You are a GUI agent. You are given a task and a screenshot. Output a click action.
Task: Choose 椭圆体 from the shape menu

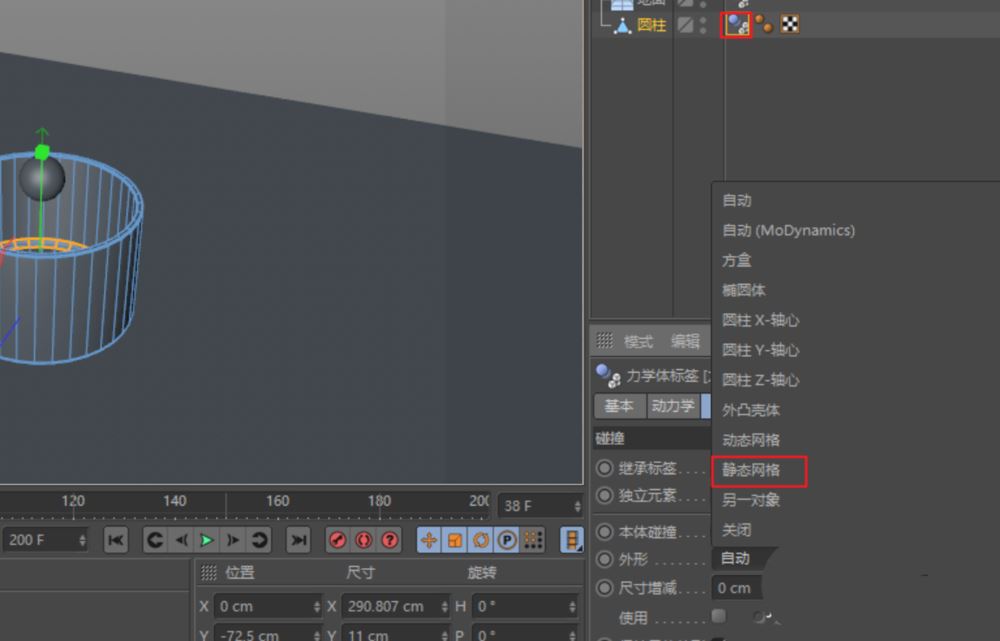point(744,290)
